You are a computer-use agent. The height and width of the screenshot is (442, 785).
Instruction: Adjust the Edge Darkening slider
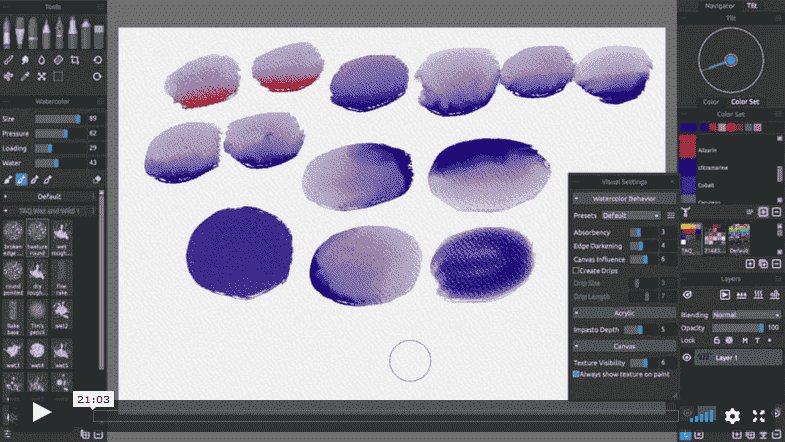(x=643, y=246)
